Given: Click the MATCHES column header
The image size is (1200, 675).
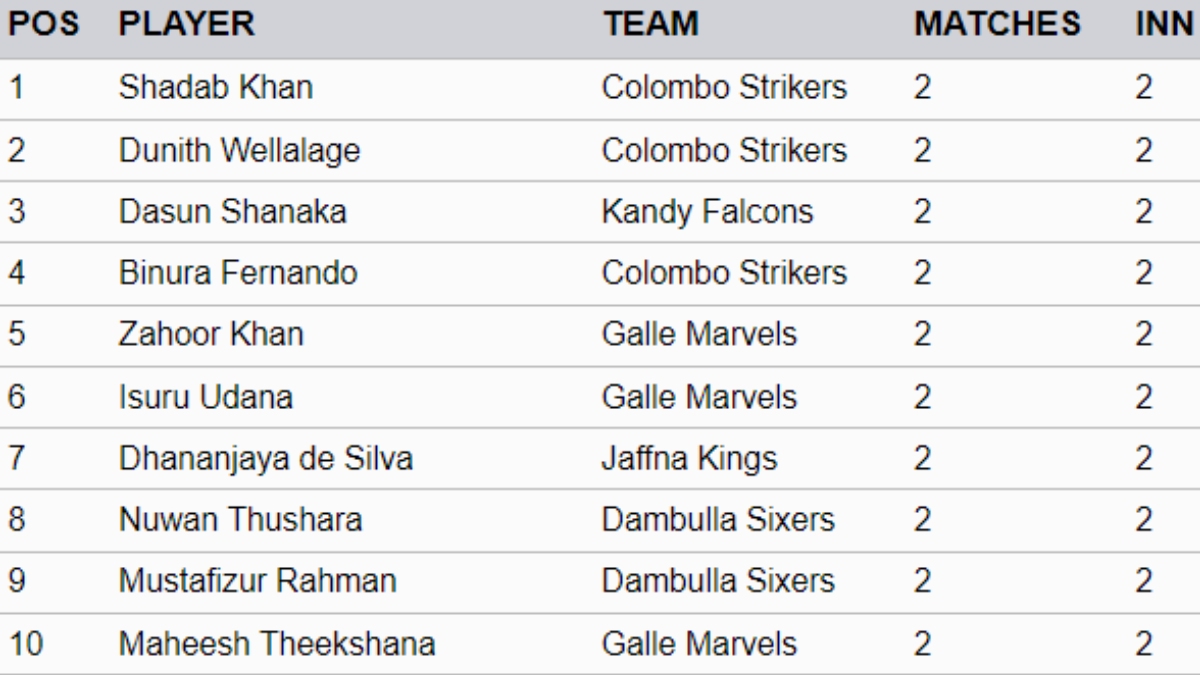Looking at the screenshot, I should [997, 25].
